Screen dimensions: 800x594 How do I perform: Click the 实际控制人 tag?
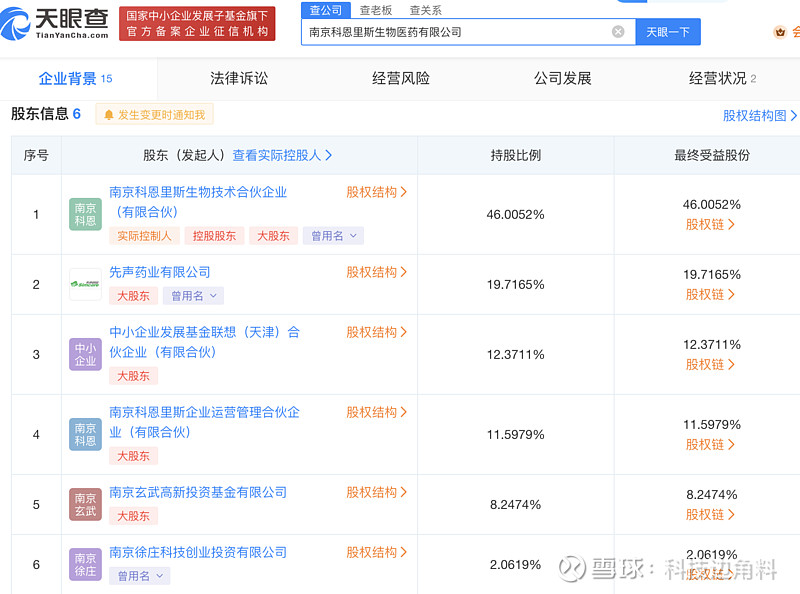tap(144, 236)
